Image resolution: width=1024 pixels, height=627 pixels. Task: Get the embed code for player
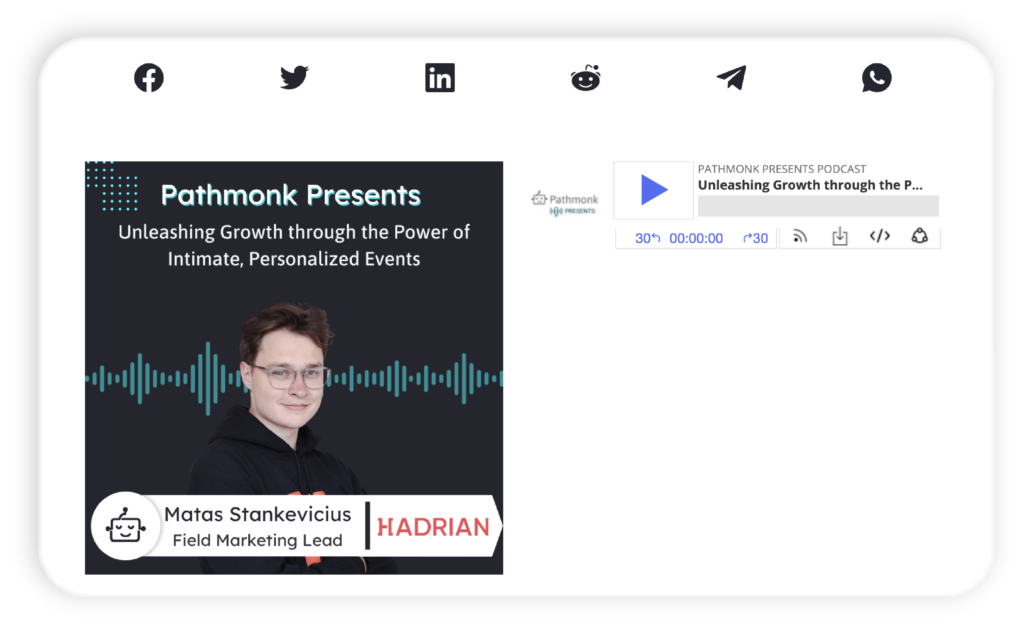[879, 237]
